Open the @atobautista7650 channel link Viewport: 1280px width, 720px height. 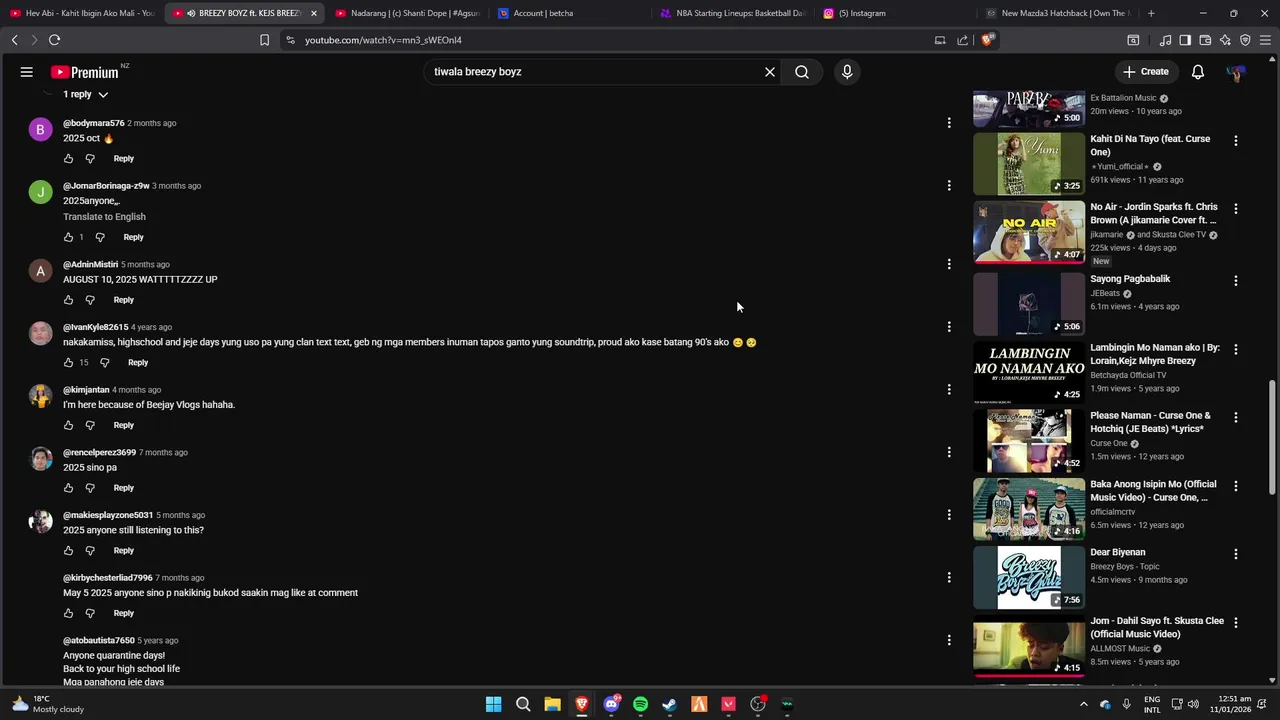(x=98, y=641)
